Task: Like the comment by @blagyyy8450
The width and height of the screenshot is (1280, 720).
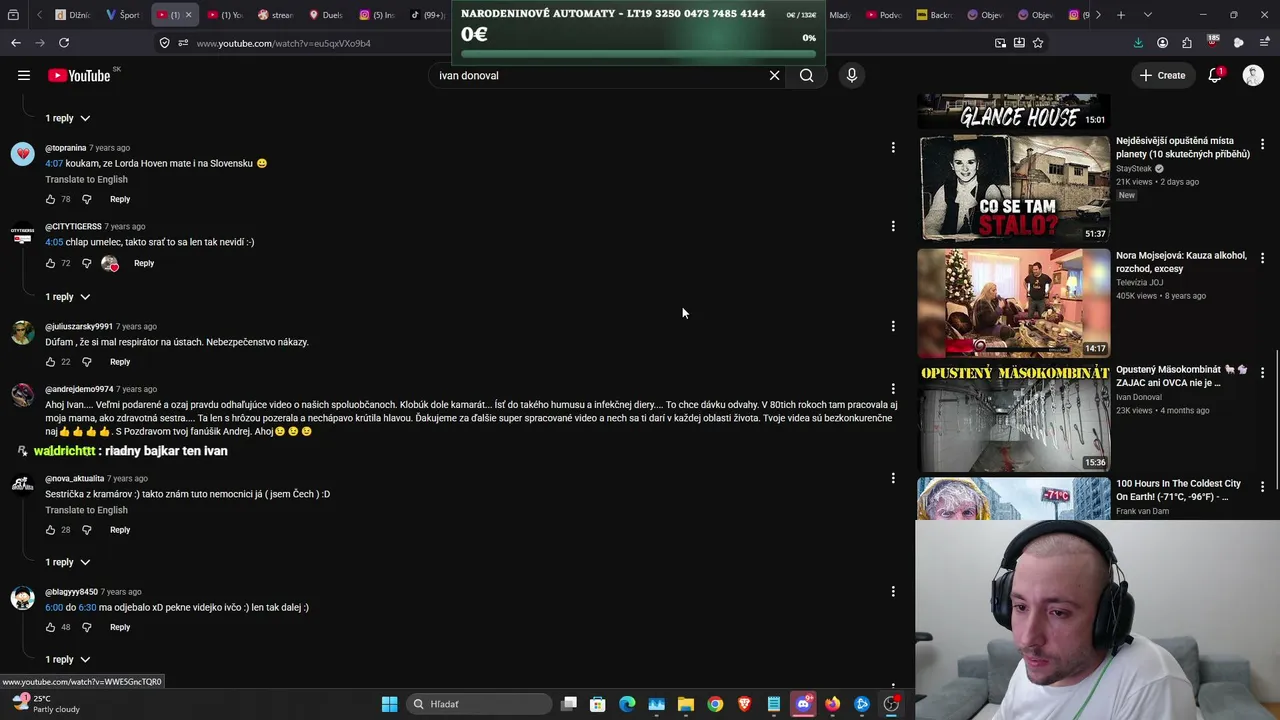Action: [50, 627]
